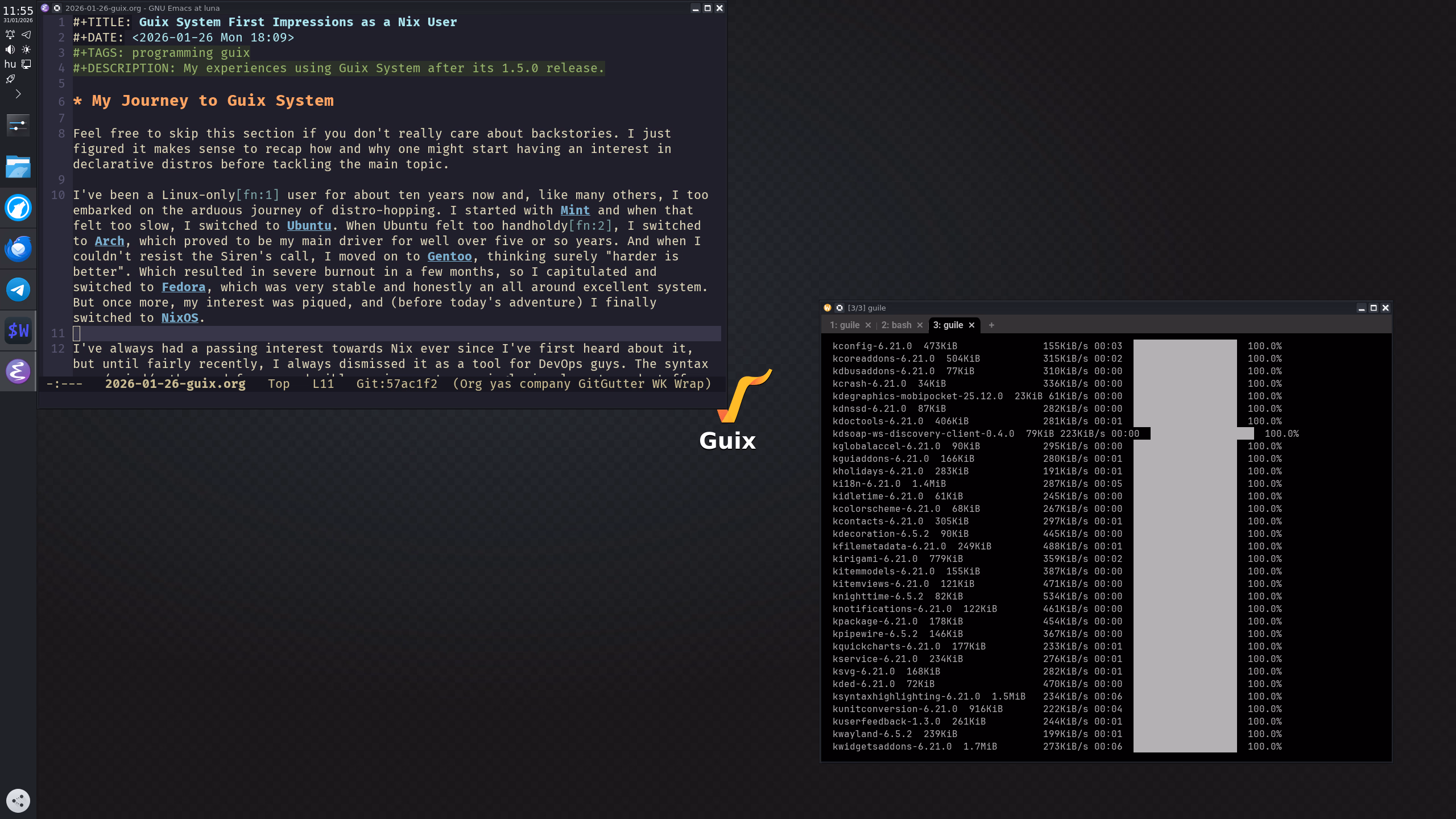
Task: Open the audio mixer sliders icon
Action: pos(18,125)
